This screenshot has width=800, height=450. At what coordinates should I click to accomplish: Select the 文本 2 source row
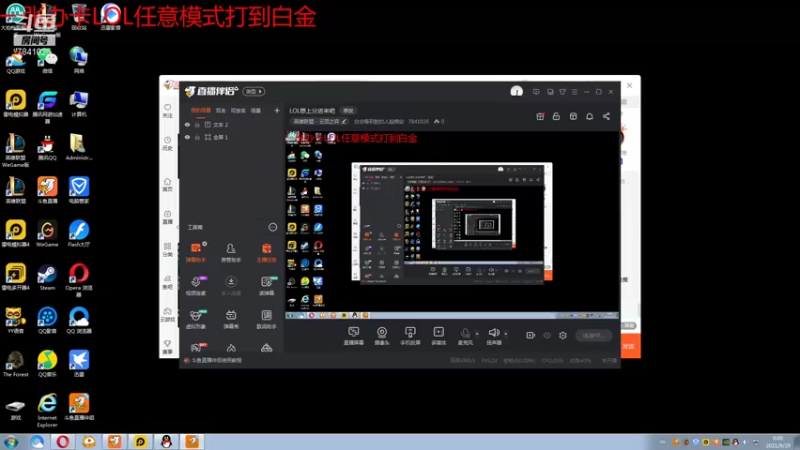[x=232, y=124]
